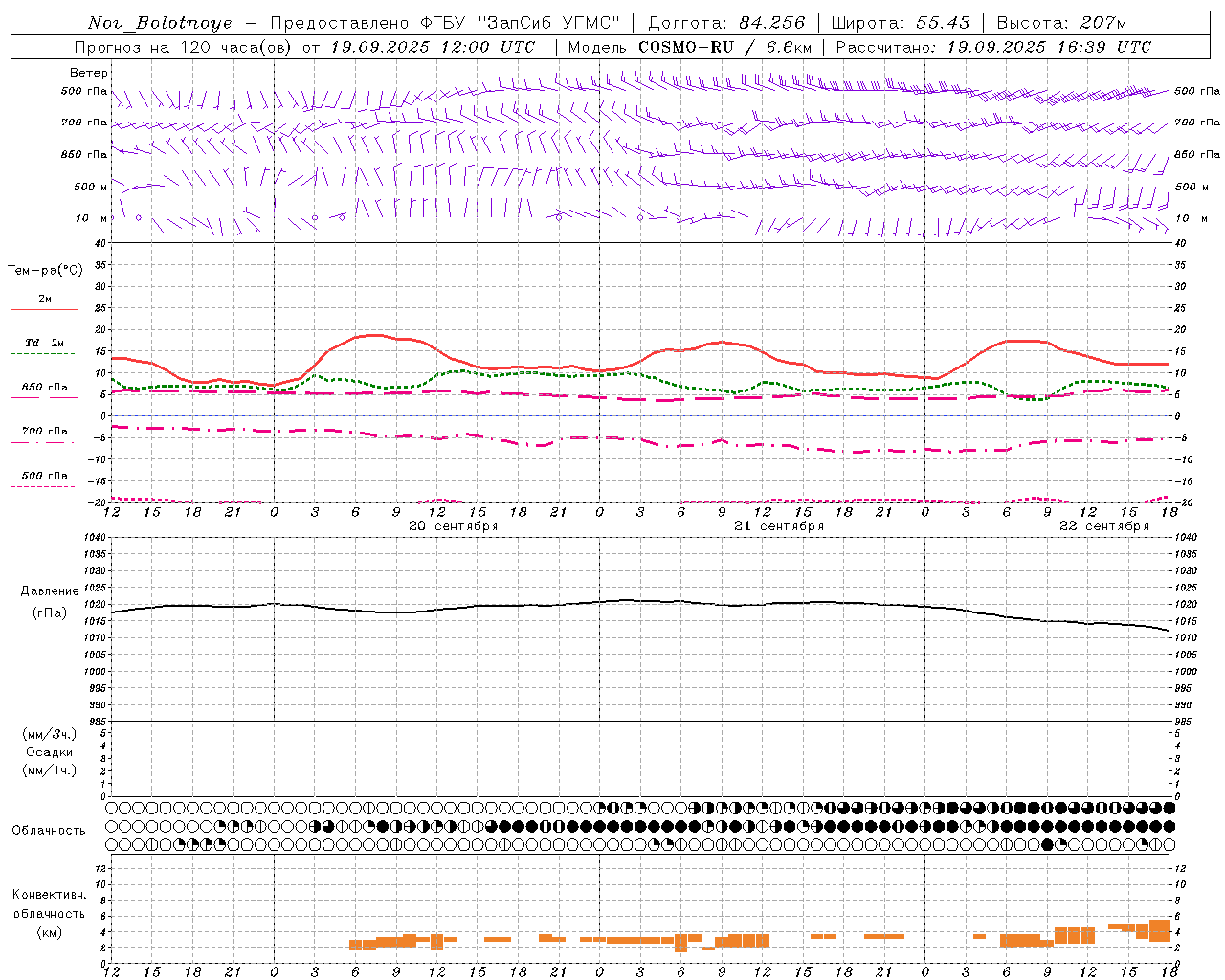
Task: Click the 'Высота: 207м' elevation text
Action: point(1061,23)
